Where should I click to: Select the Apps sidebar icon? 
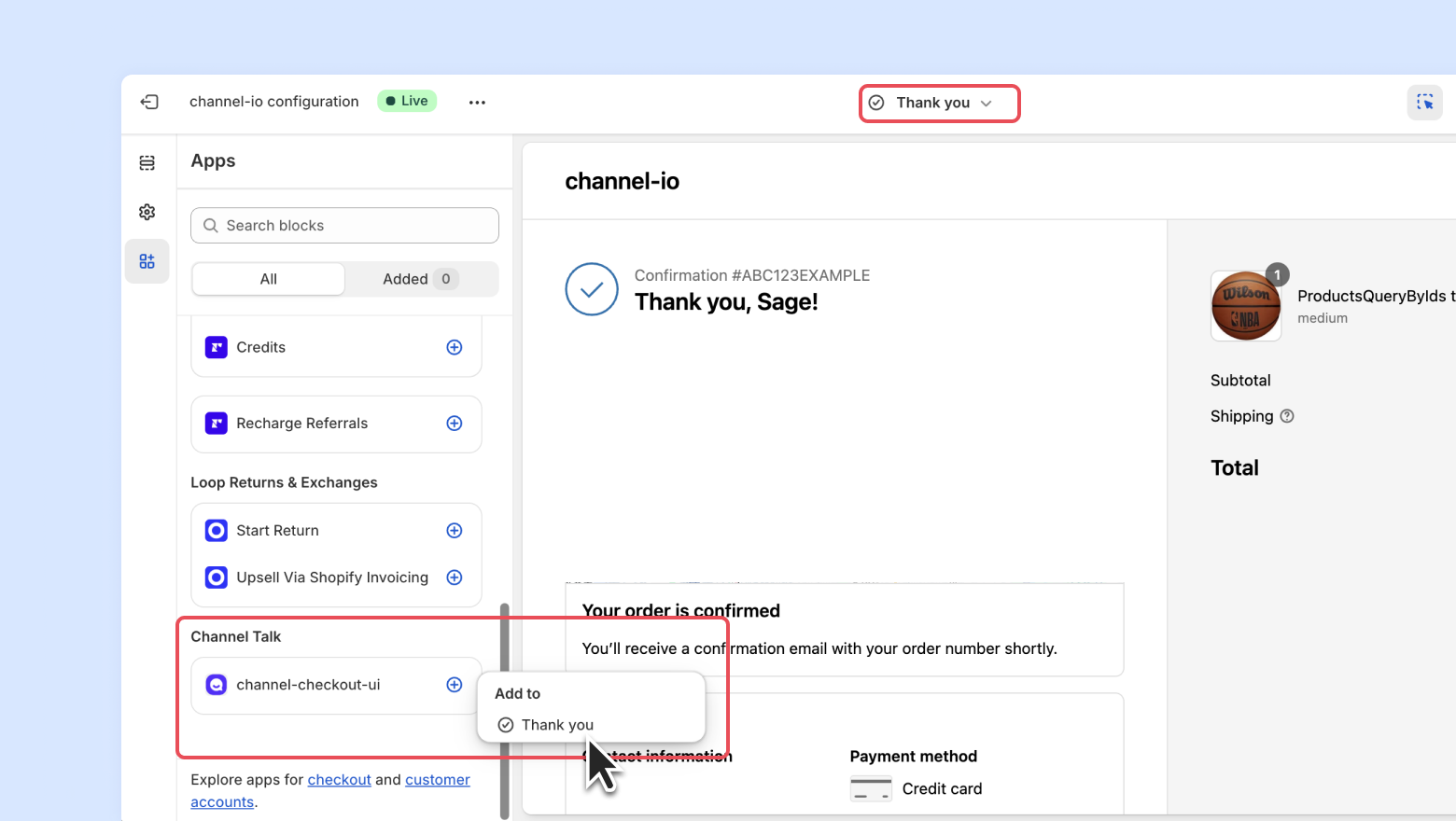(x=147, y=261)
